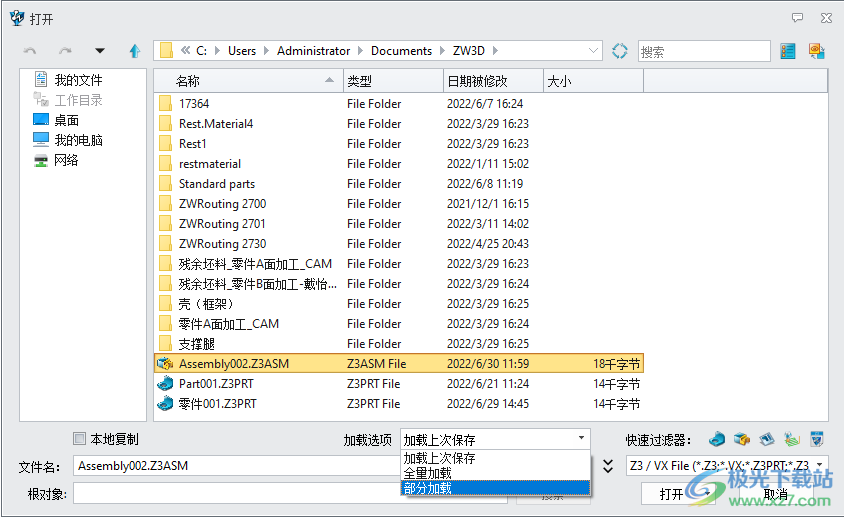The height and width of the screenshot is (517, 844).
Task: Choose 加载上次保存 from the list
Action: 495,458
